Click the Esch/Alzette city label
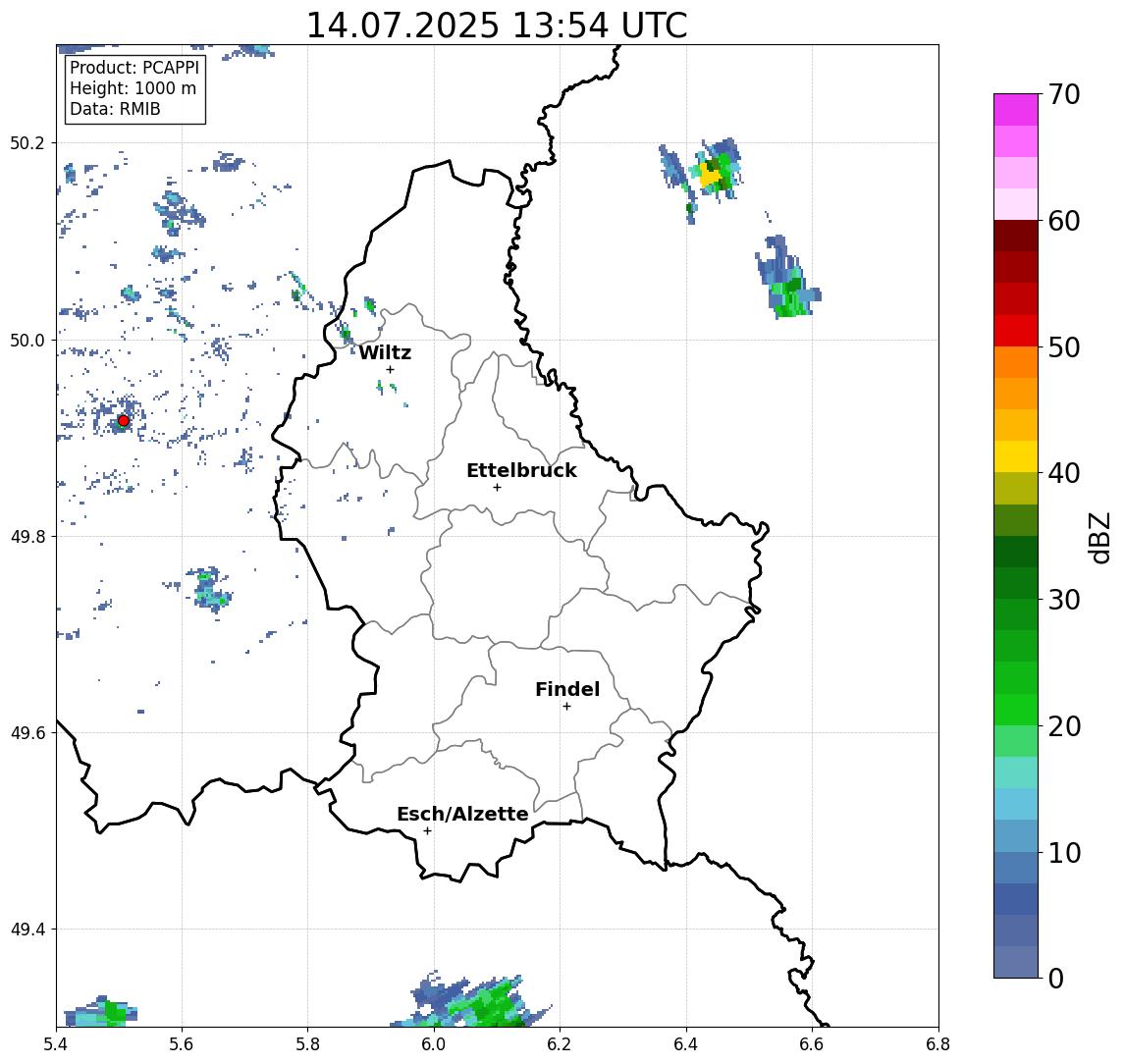This screenshot has width=1124, height=1064. tap(462, 815)
